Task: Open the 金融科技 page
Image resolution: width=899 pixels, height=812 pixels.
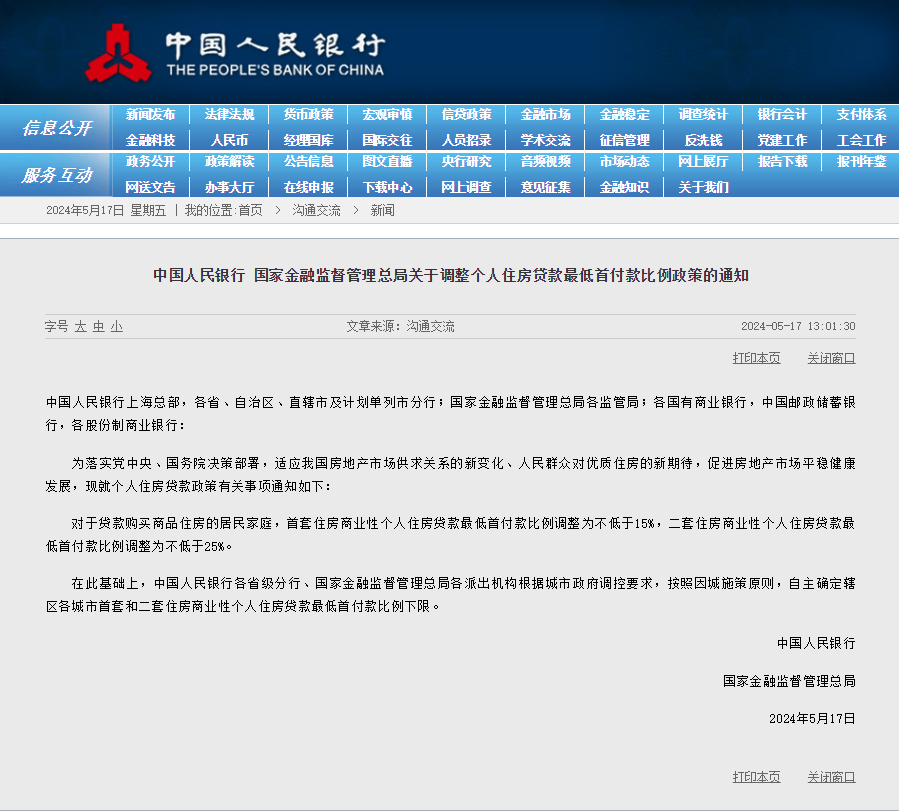Action: (x=151, y=139)
